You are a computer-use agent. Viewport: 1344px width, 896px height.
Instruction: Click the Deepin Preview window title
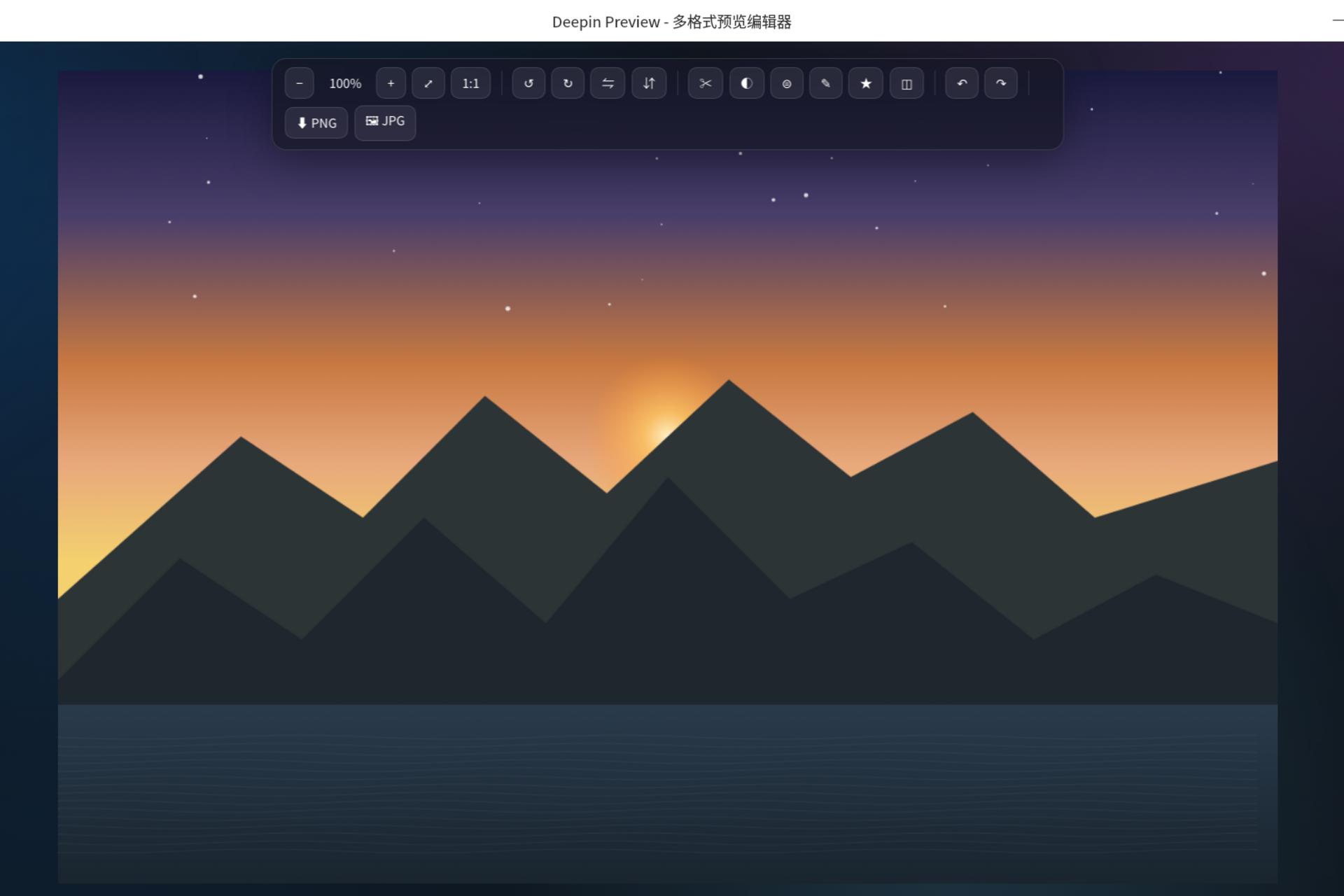point(671,22)
